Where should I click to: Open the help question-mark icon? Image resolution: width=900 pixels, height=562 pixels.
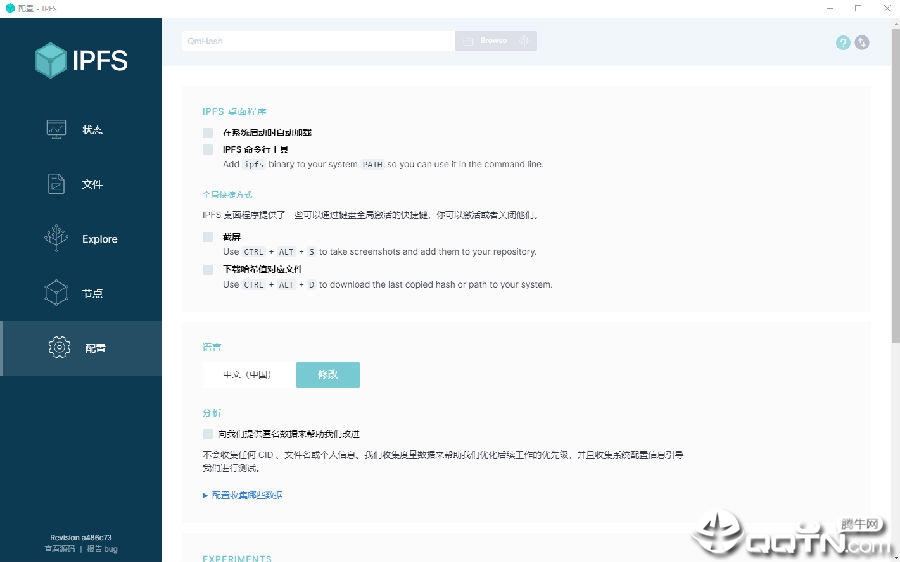pos(843,42)
